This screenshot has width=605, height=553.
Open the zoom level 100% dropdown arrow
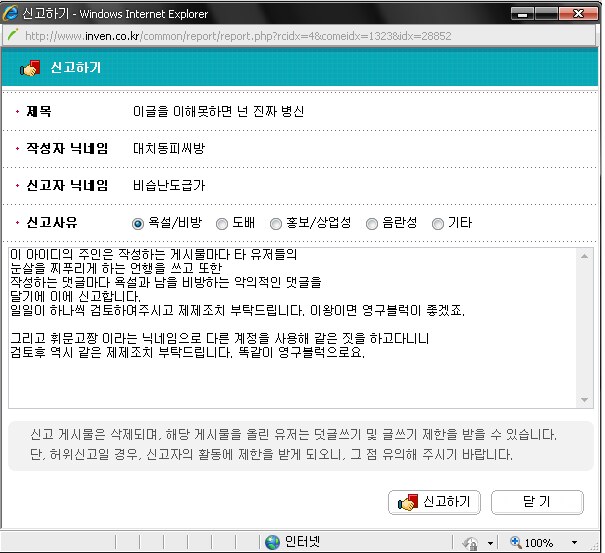(574, 542)
